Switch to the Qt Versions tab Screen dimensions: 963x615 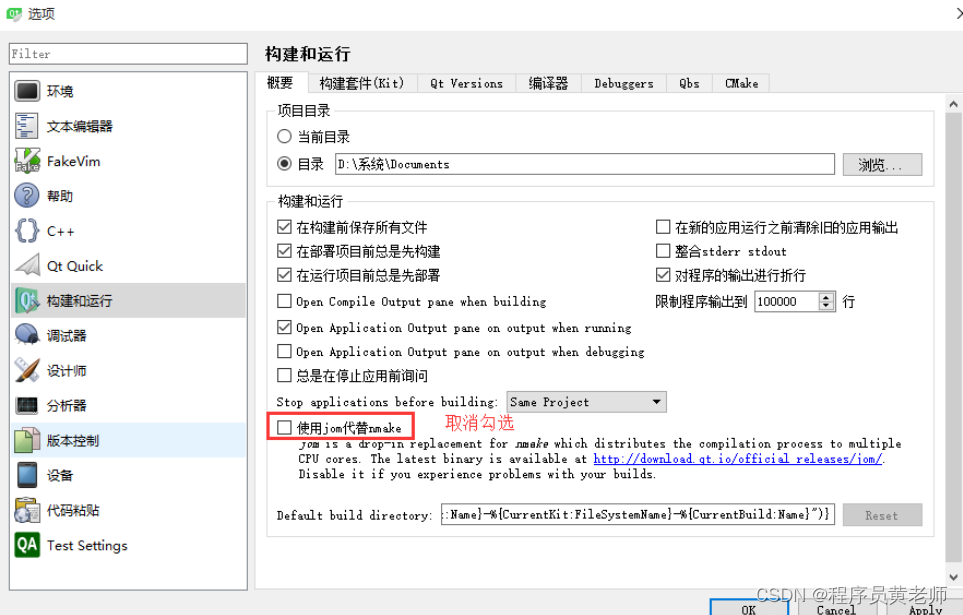(x=466, y=83)
